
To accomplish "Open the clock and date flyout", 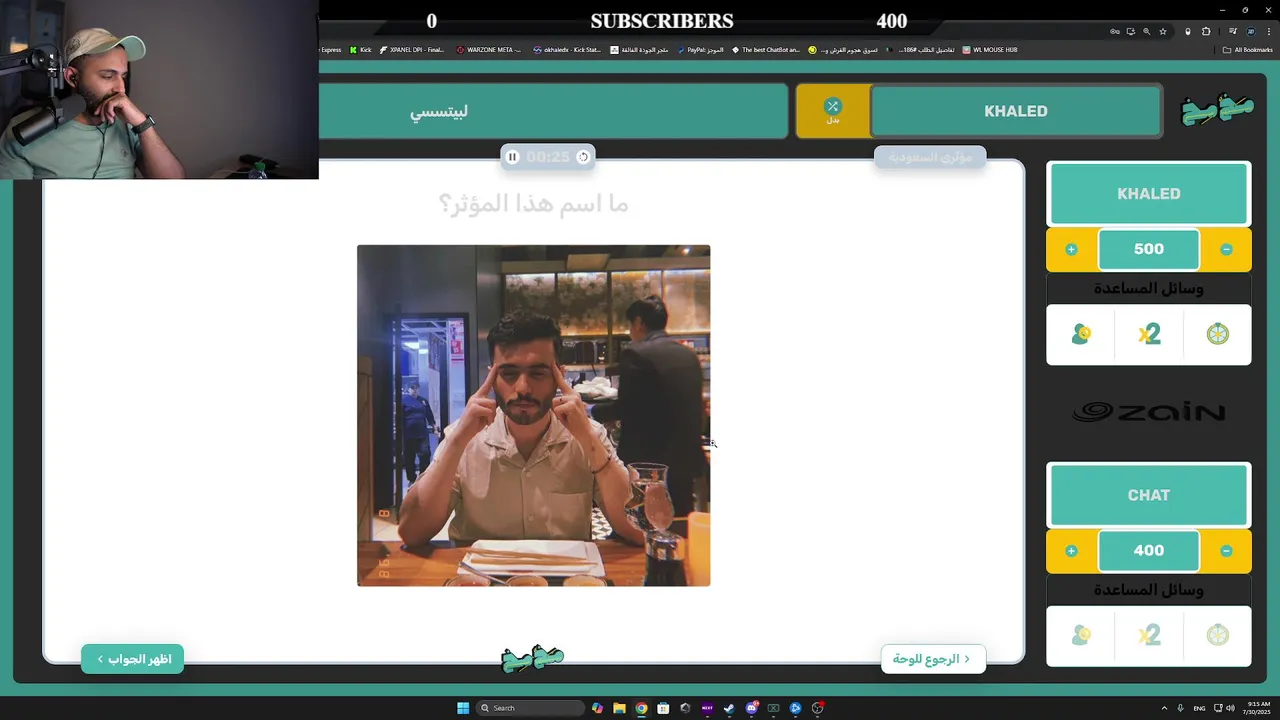I will coord(1255,708).
